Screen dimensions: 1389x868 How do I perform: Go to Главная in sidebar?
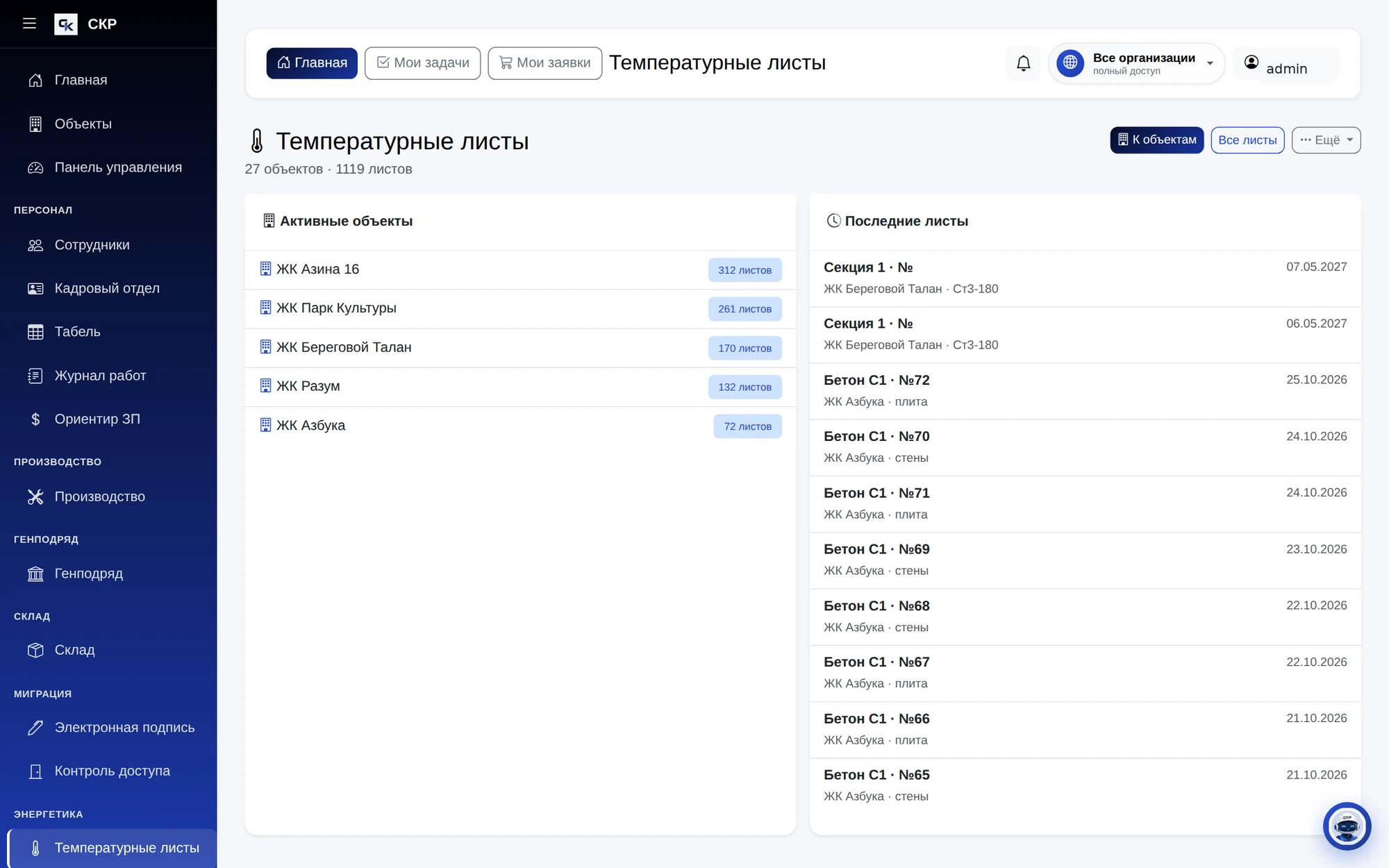click(x=108, y=81)
